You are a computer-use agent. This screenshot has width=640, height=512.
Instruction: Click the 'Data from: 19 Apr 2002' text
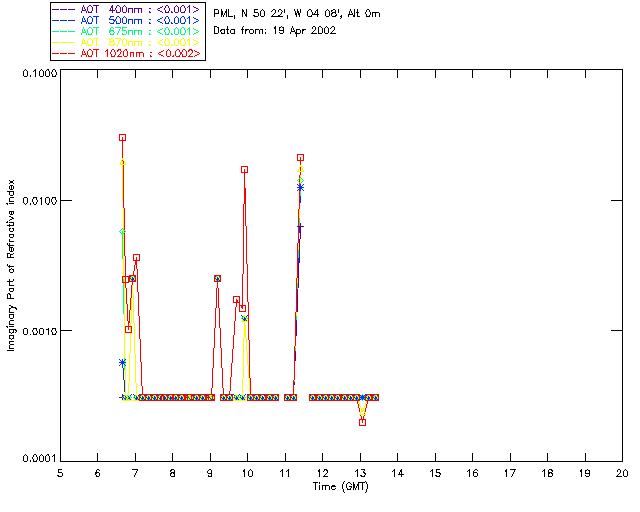pyautogui.click(x=275, y=31)
